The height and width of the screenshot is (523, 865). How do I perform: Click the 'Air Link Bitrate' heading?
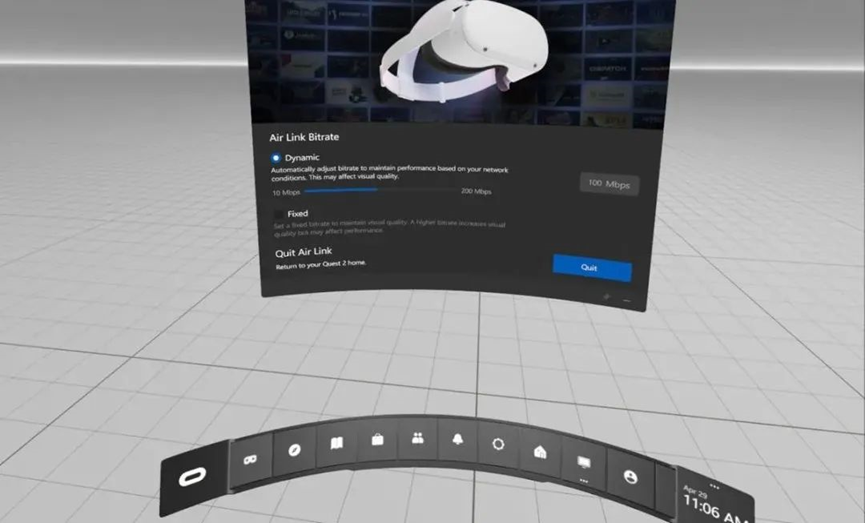pyautogui.click(x=304, y=137)
